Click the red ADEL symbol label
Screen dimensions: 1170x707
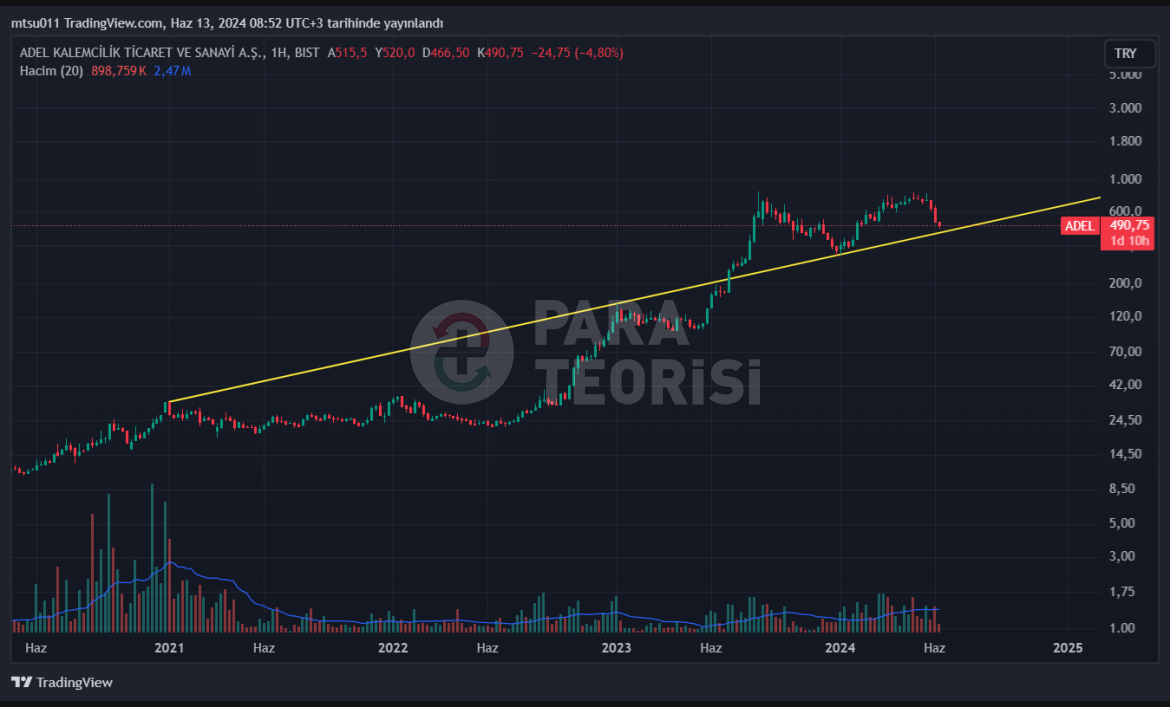point(1079,226)
